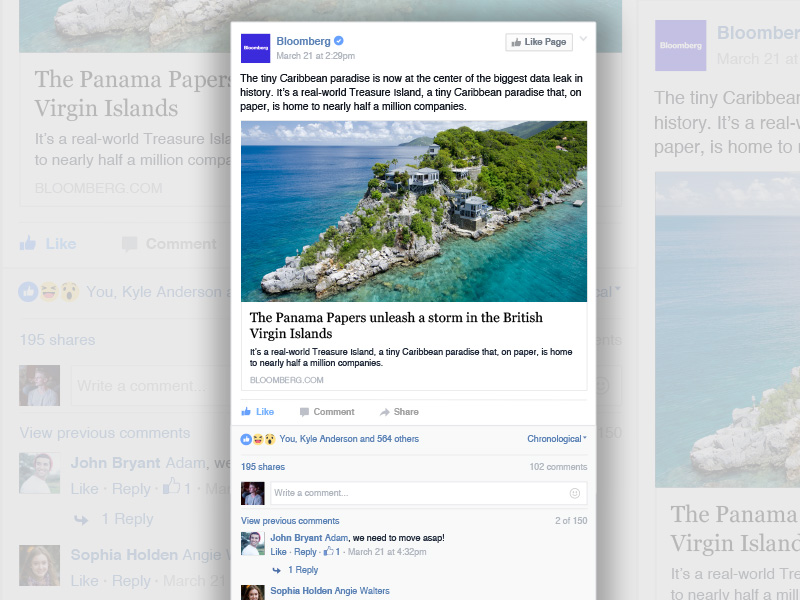Open the Bloomberg page logo avatar
Image resolution: width=800 pixels, height=600 pixels.
(255, 48)
